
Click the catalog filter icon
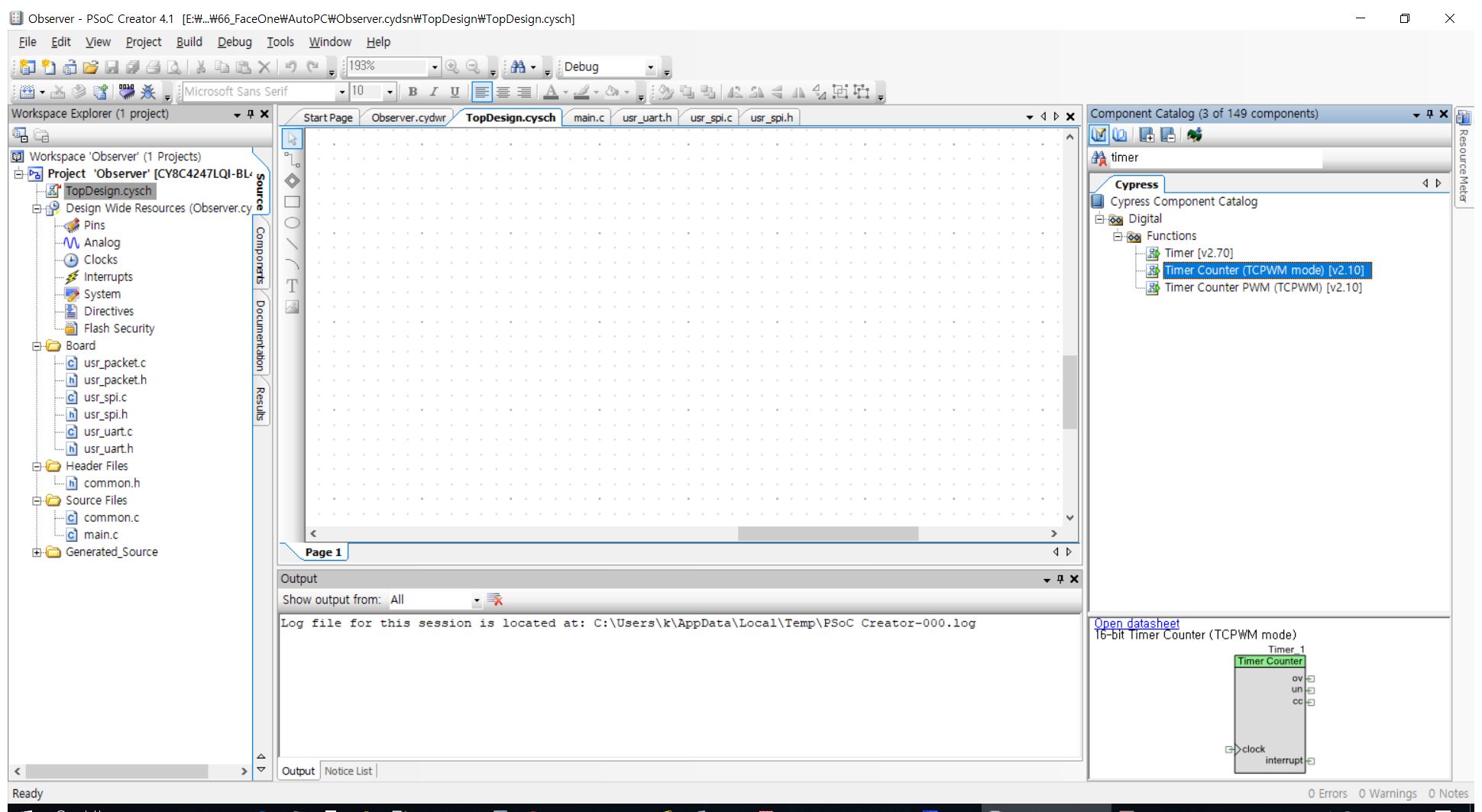pyautogui.click(x=1099, y=134)
